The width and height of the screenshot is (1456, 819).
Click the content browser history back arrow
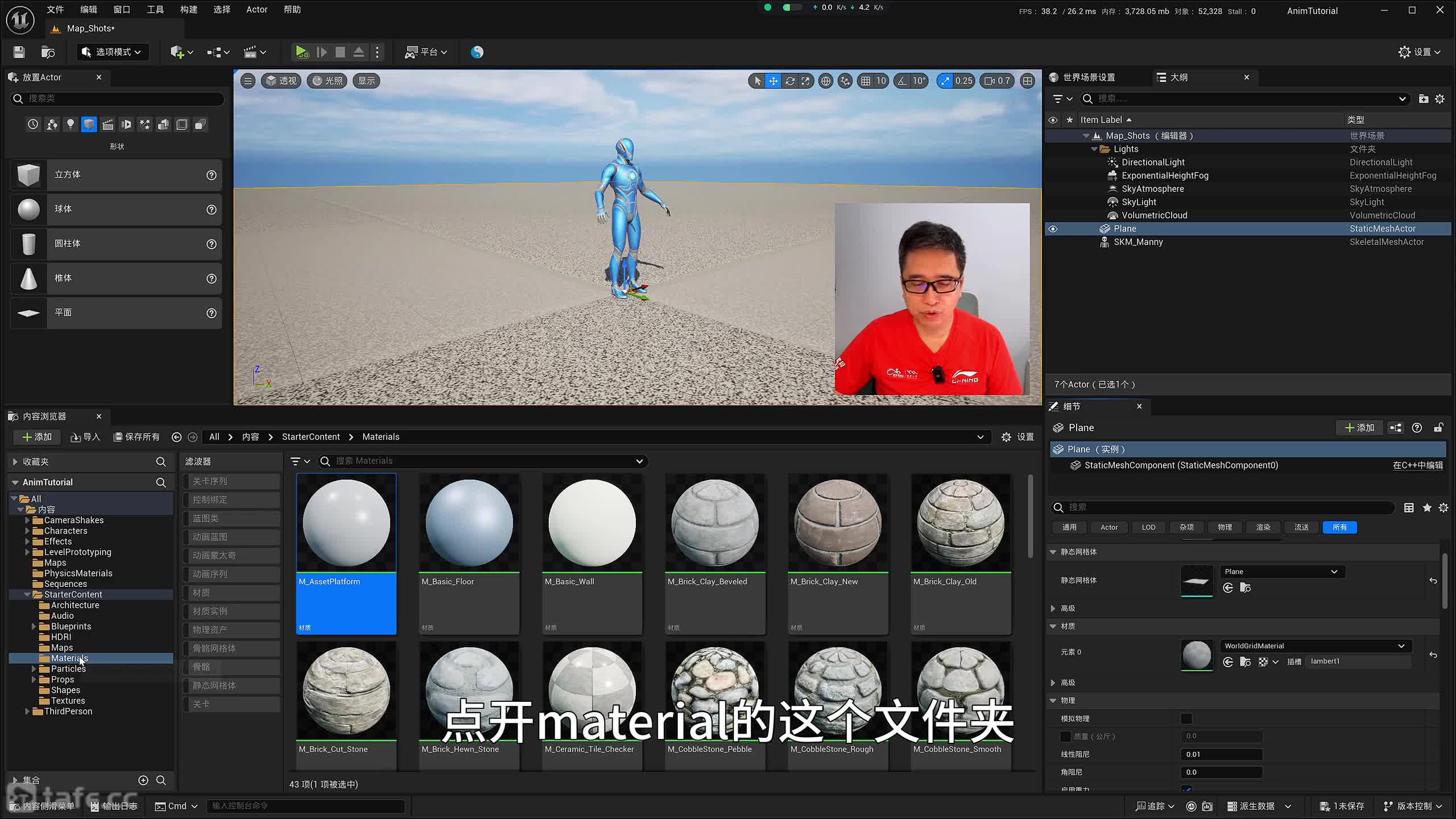176,437
